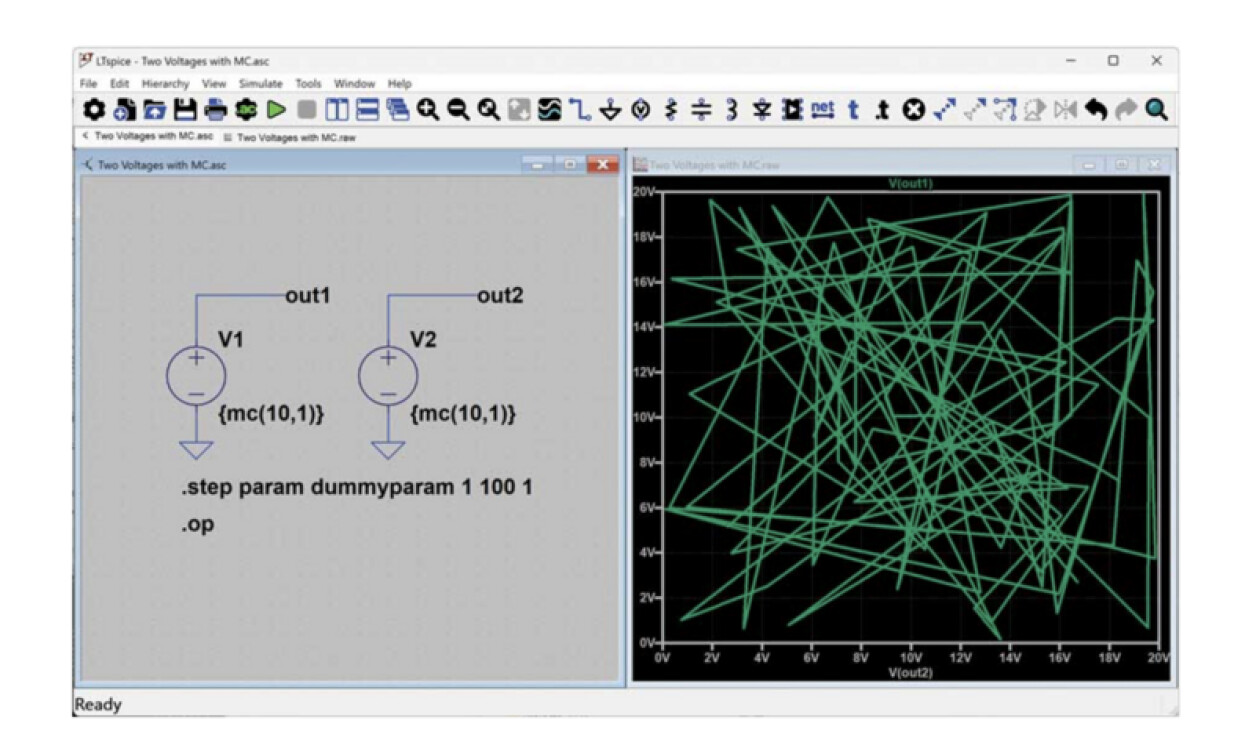This screenshot has height=756, width=1256.
Task: Switch to Two Voltages with MC.raw tab
Action: 290,137
